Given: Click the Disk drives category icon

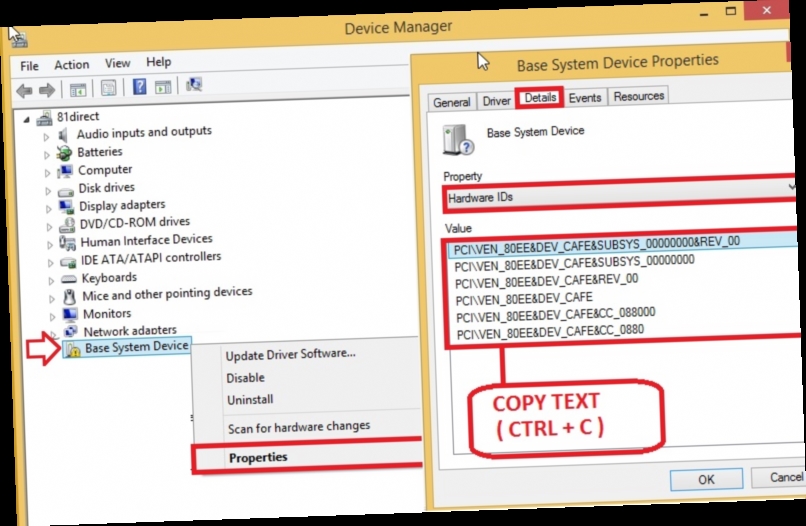Looking at the screenshot, I should point(66,191).
